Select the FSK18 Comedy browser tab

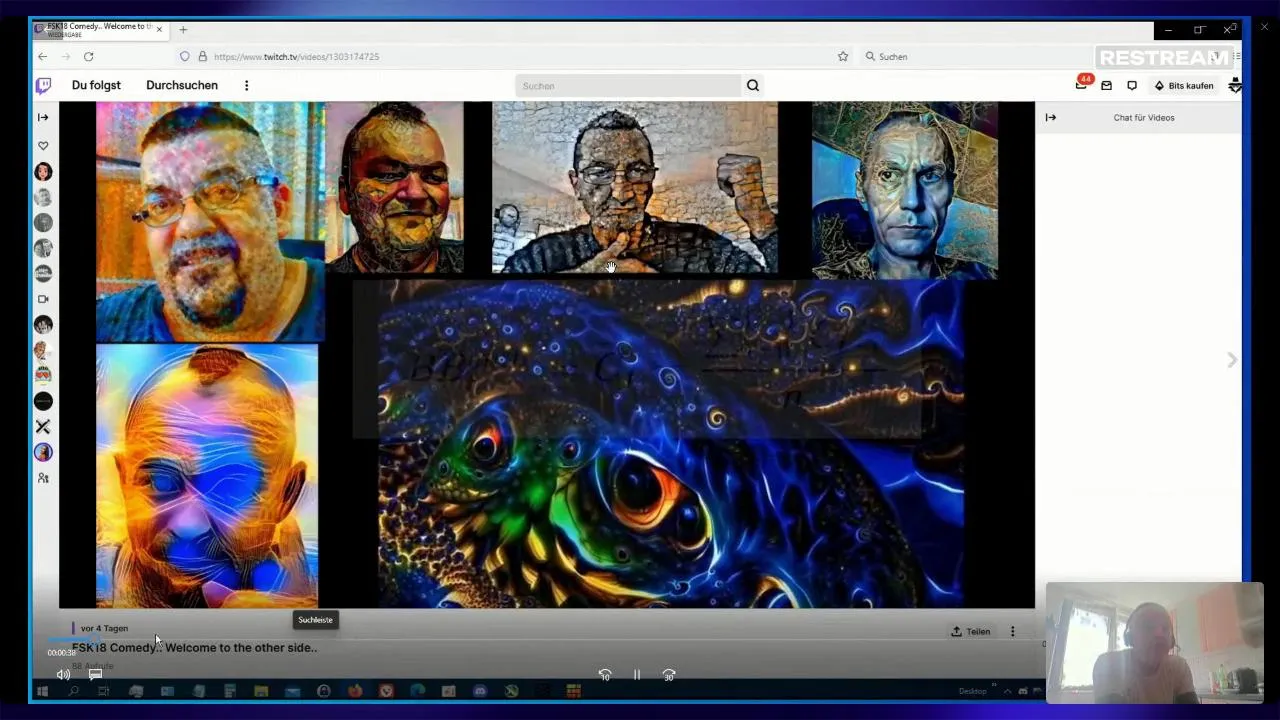tap(99, 29)
